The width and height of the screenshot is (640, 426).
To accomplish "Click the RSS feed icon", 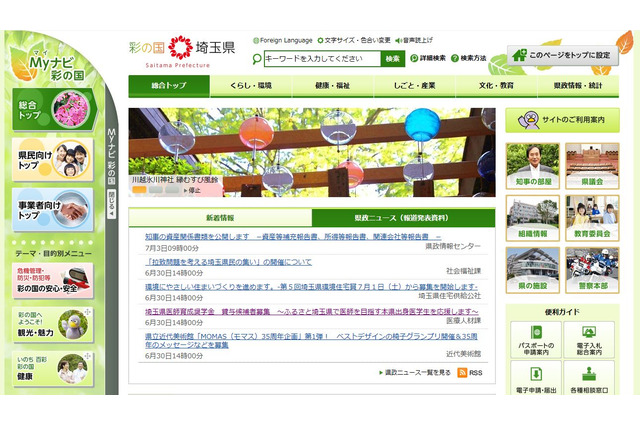I will pos(462,373).
